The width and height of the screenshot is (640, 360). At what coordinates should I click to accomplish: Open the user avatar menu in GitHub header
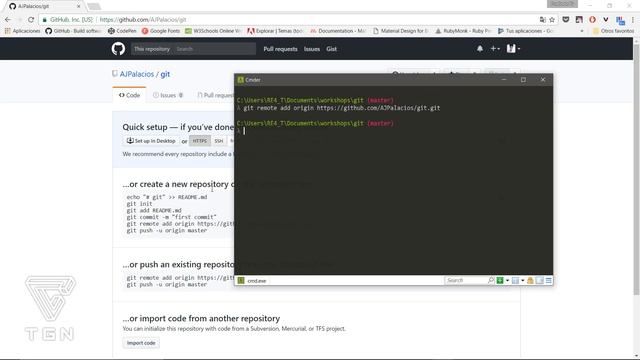(513, 49)
